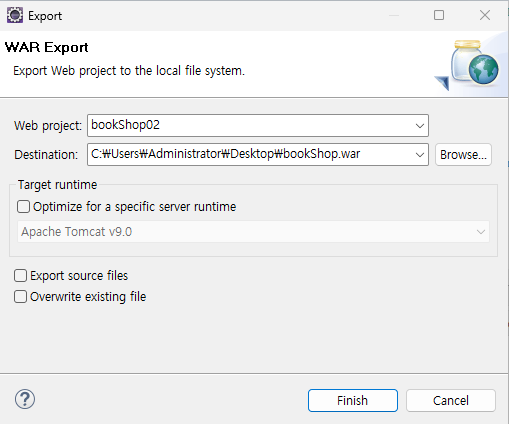The height and width of the screenshot is (424, 509).
Task: Click the 'Web project:' label
Action: pos(48,126)
